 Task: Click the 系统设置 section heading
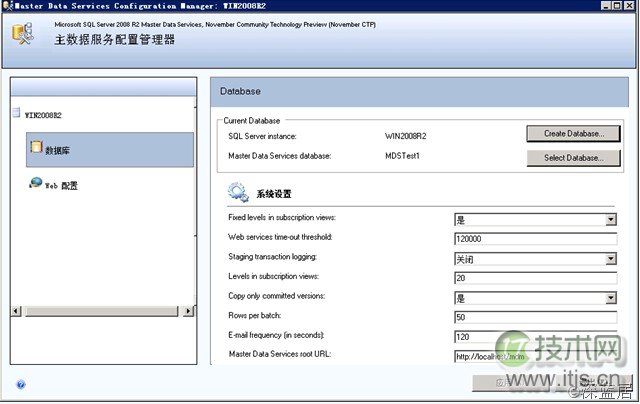click(273, 194)
